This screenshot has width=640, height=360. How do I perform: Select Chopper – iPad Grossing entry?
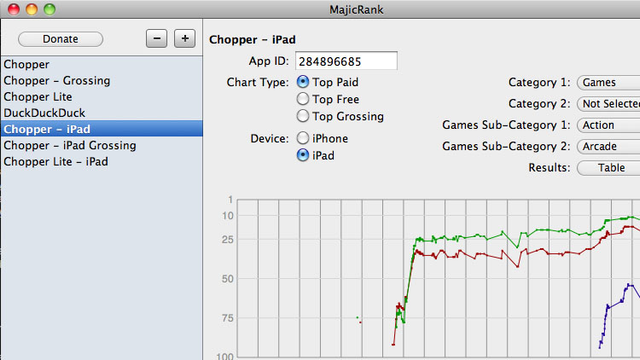pyautogui.click(x=101, y=145)
